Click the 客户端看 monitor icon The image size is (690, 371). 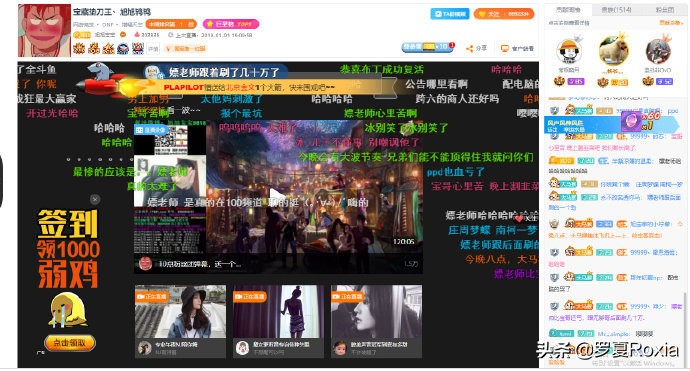504,48
